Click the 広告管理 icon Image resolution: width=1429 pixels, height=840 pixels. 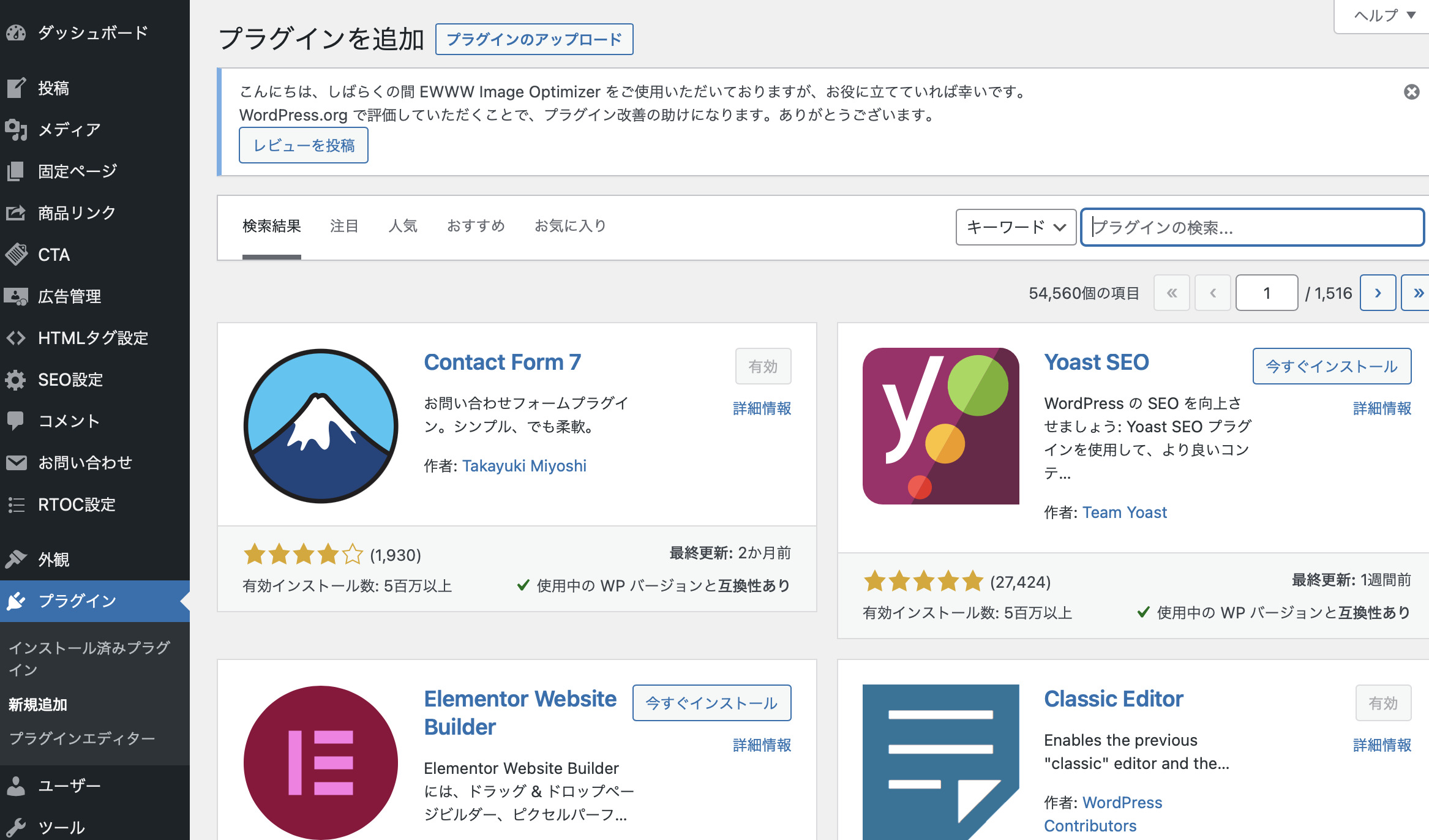click(x=16, y=296)
